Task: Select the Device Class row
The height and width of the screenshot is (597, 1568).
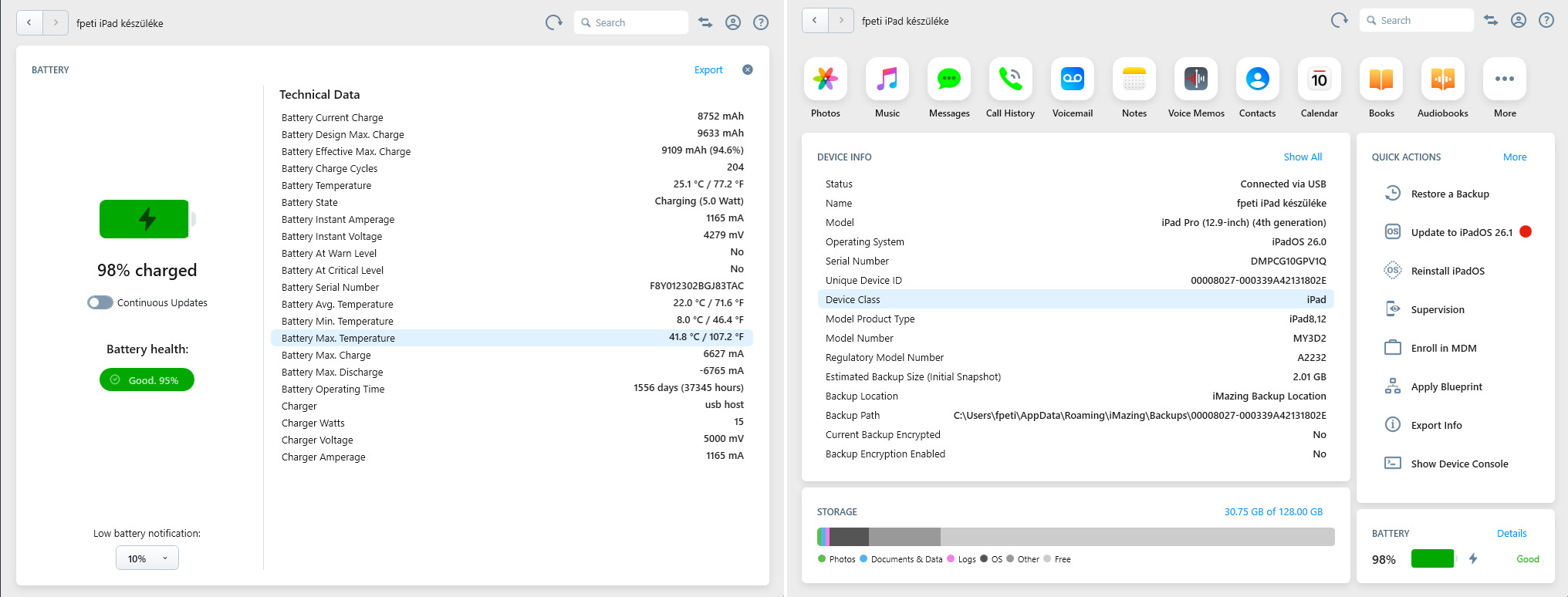Action: click(1075, 299)
